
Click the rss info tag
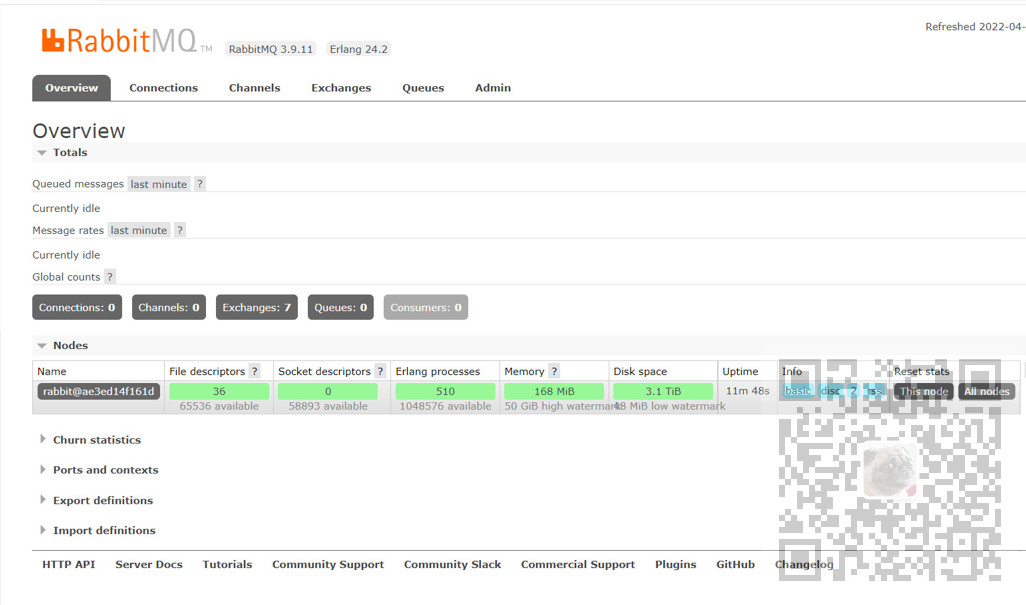pyautogui.click(x=874, y=391)
